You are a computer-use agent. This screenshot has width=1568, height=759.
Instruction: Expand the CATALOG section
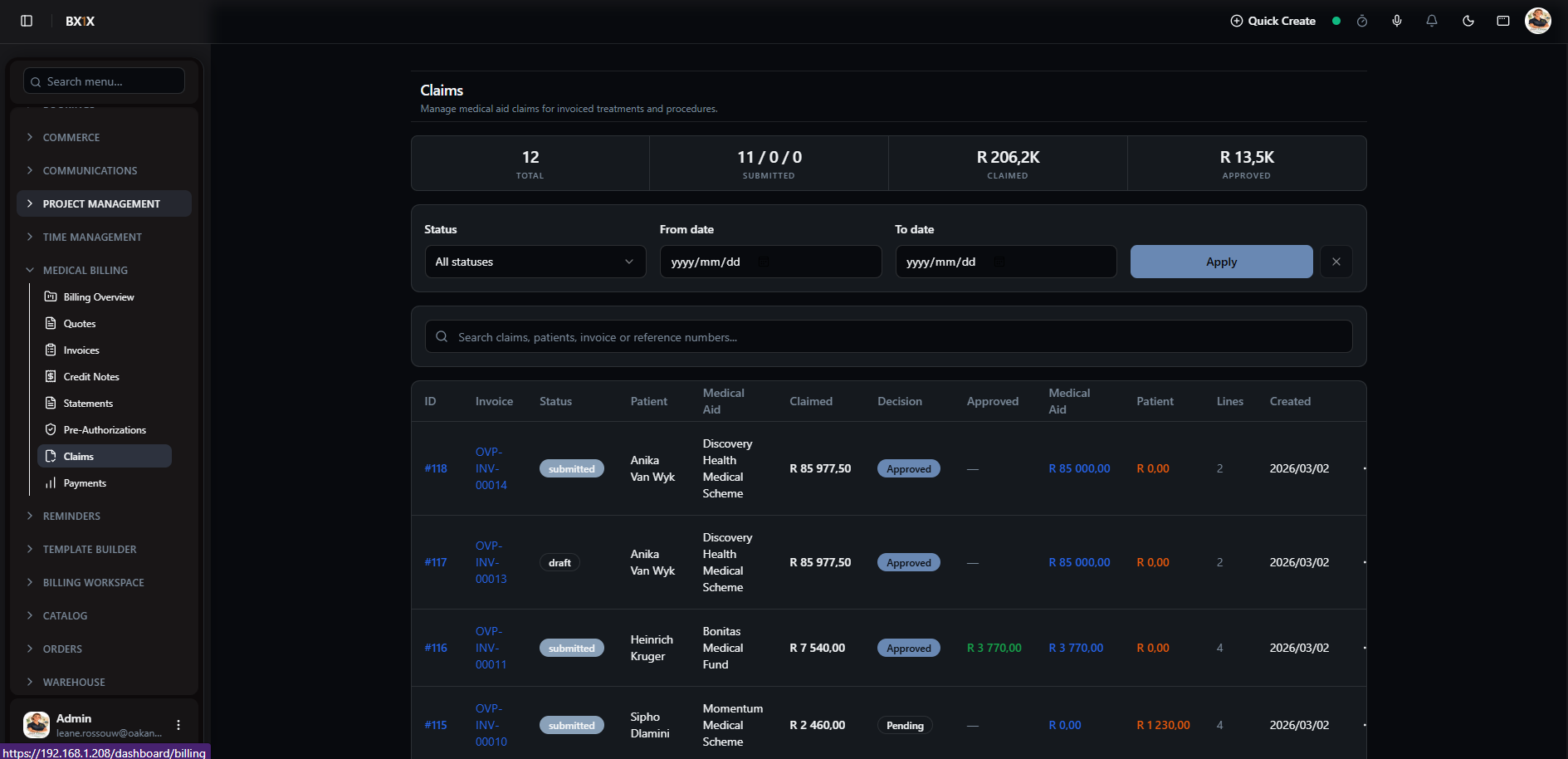tap(104, 615)
